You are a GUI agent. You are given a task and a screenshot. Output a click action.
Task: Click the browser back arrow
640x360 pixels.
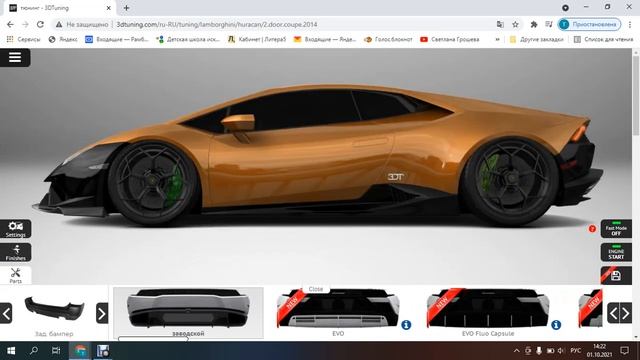[x=10, y=24]
